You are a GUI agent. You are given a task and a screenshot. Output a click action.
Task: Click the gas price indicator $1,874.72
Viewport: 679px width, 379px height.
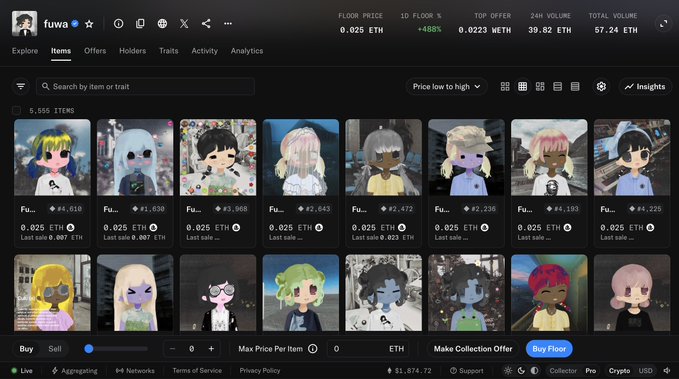click(x=409, y=370)
